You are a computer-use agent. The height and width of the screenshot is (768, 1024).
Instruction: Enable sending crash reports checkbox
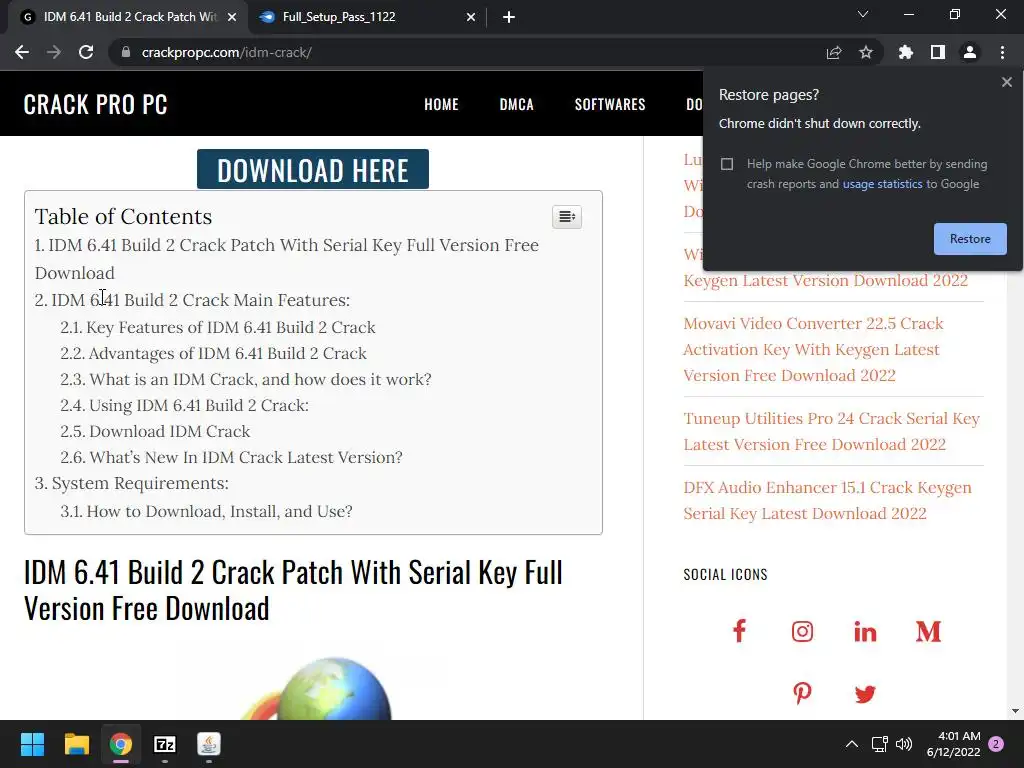[x=727, y=164]
